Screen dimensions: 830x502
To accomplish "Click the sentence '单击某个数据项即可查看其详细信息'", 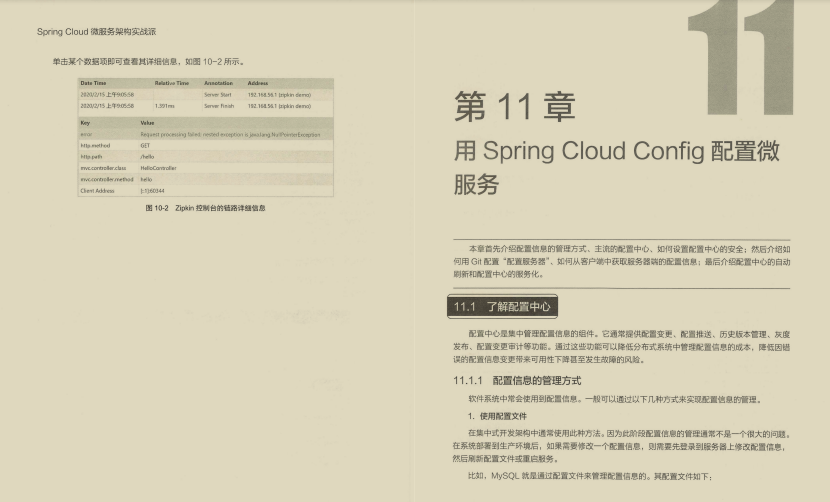I will (115, 62).
